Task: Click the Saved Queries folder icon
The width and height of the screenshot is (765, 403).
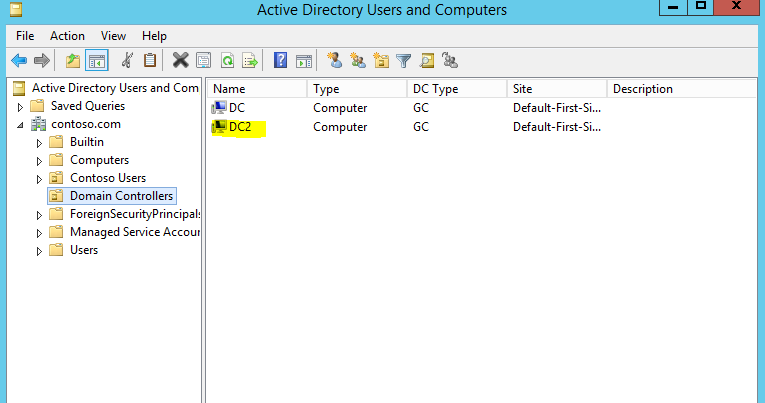Action: (x=37, y=106)
